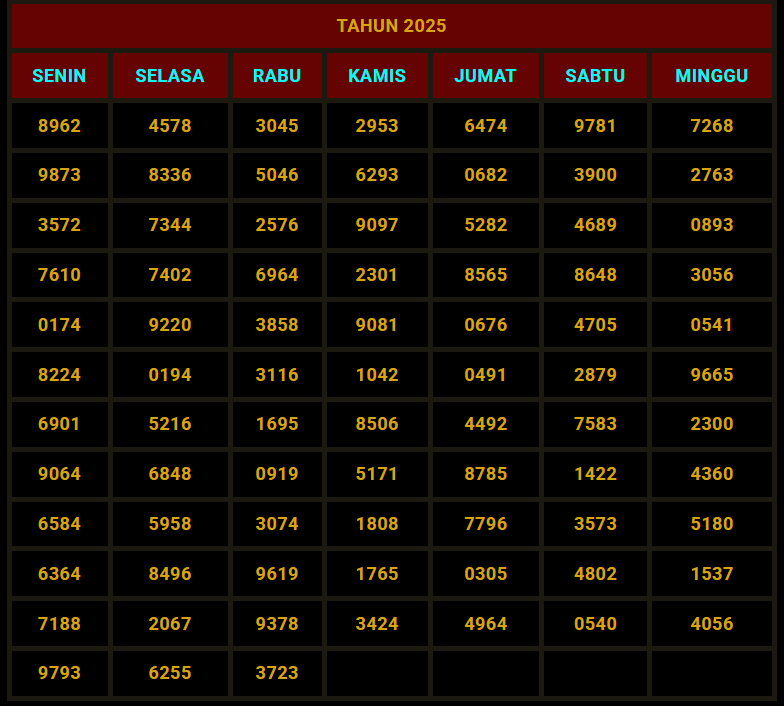Click cell with value 9081

pyautogui.click(x=377, y=324)
